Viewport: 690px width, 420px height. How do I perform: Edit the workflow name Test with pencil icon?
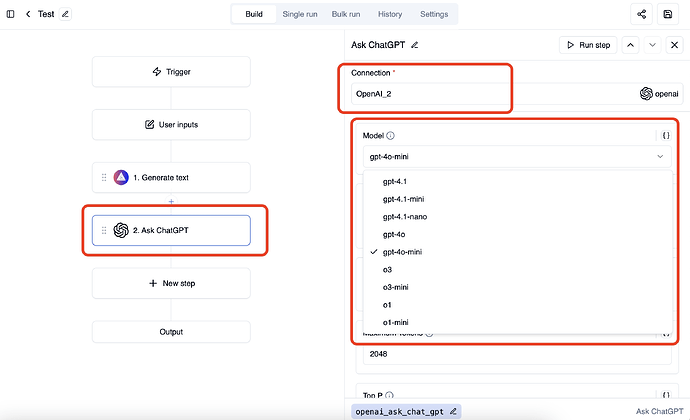(65, 14)
